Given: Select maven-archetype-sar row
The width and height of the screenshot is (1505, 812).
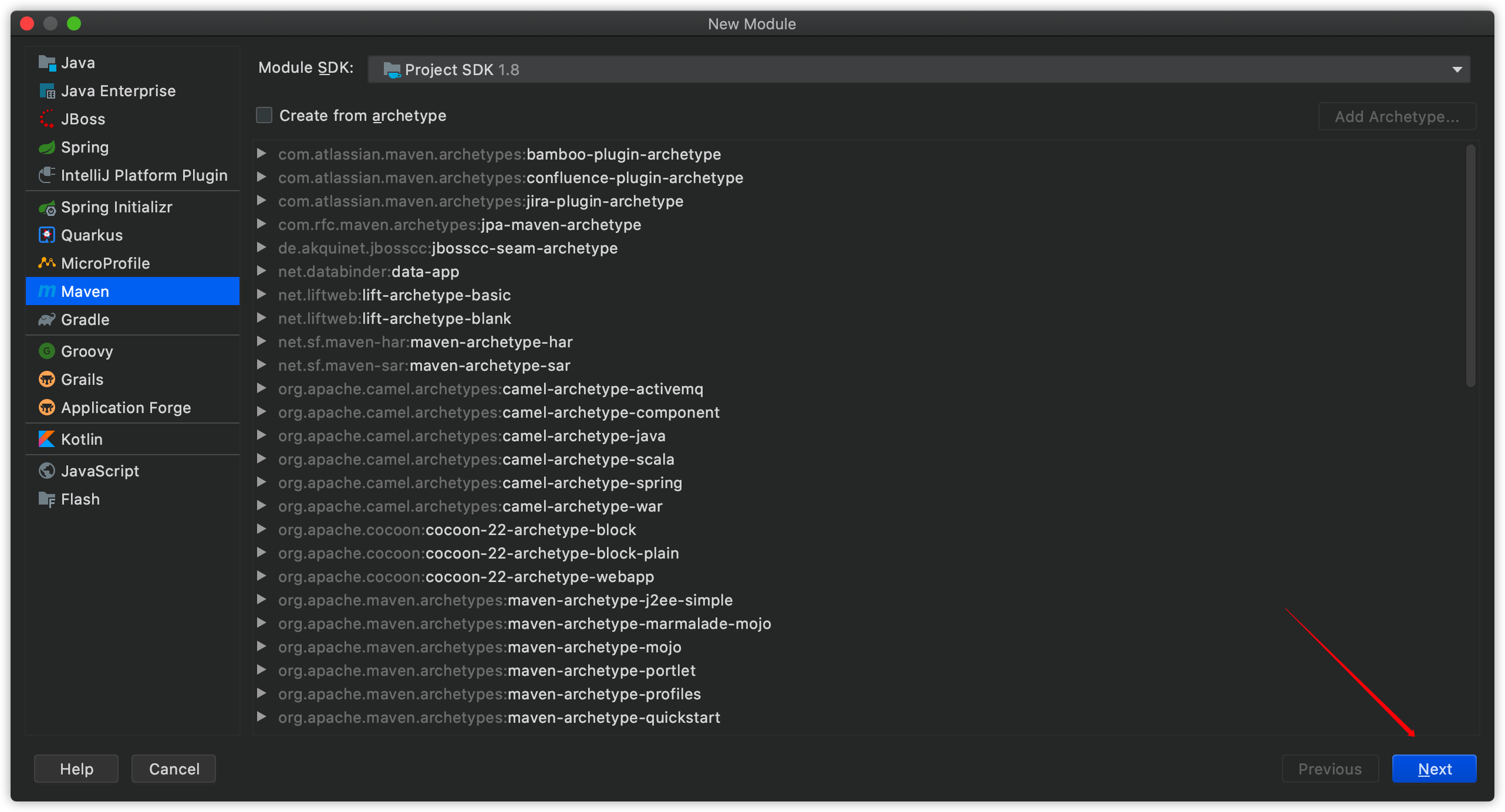Looking at the screenshot, I should (x=860, y=366).
